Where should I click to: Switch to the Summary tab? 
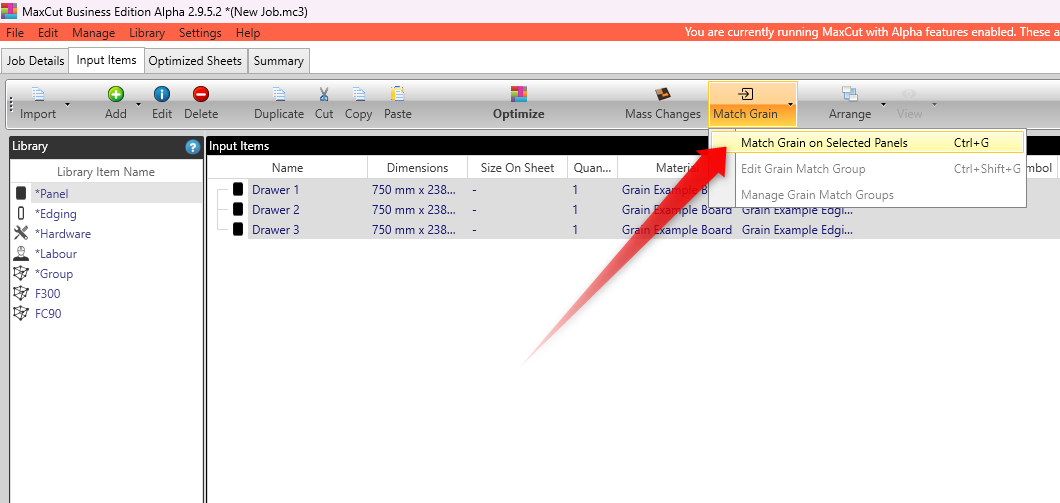[279, 61]
